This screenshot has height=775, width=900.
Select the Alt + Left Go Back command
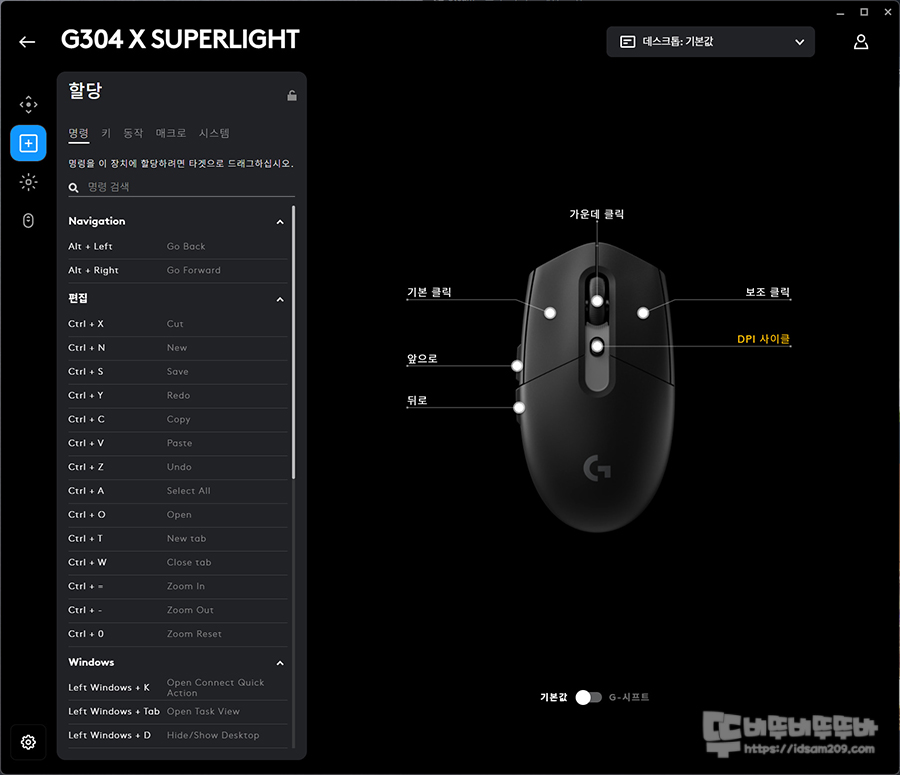177,246
